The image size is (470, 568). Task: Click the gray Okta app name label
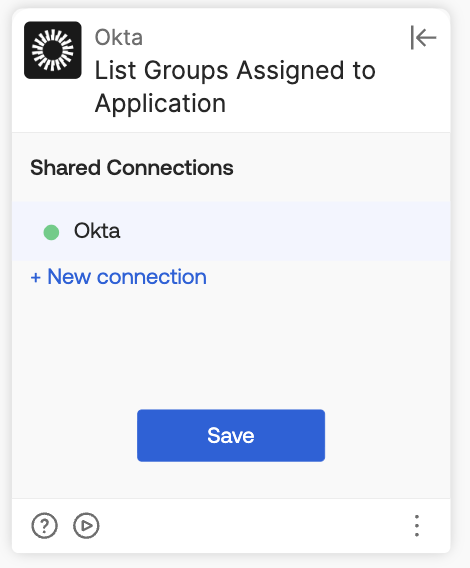tap(118, 37)
